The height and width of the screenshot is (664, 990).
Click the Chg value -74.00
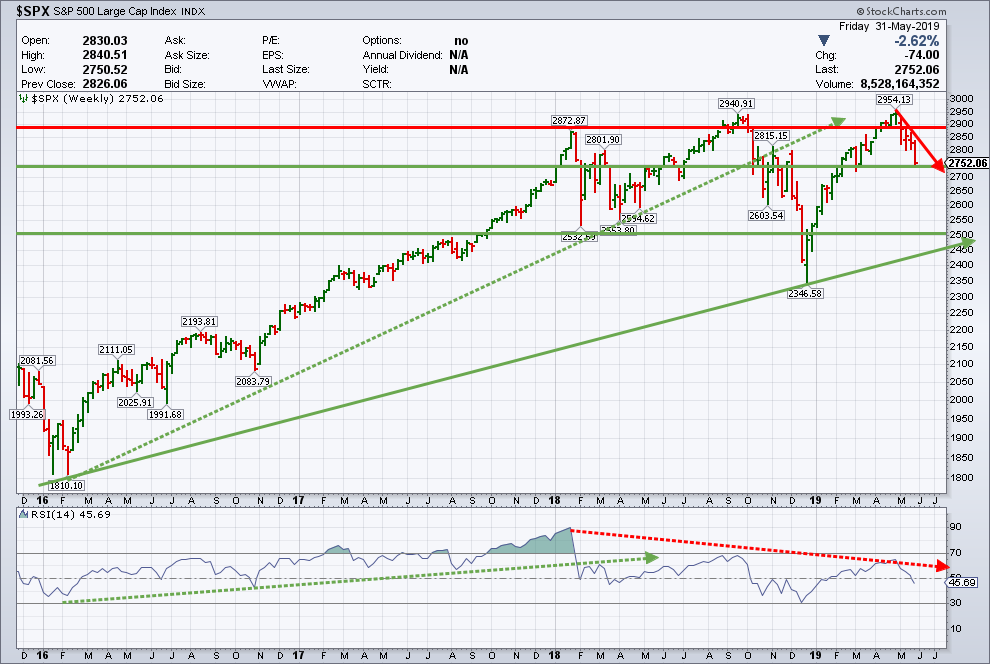click(x=922, y=55)
